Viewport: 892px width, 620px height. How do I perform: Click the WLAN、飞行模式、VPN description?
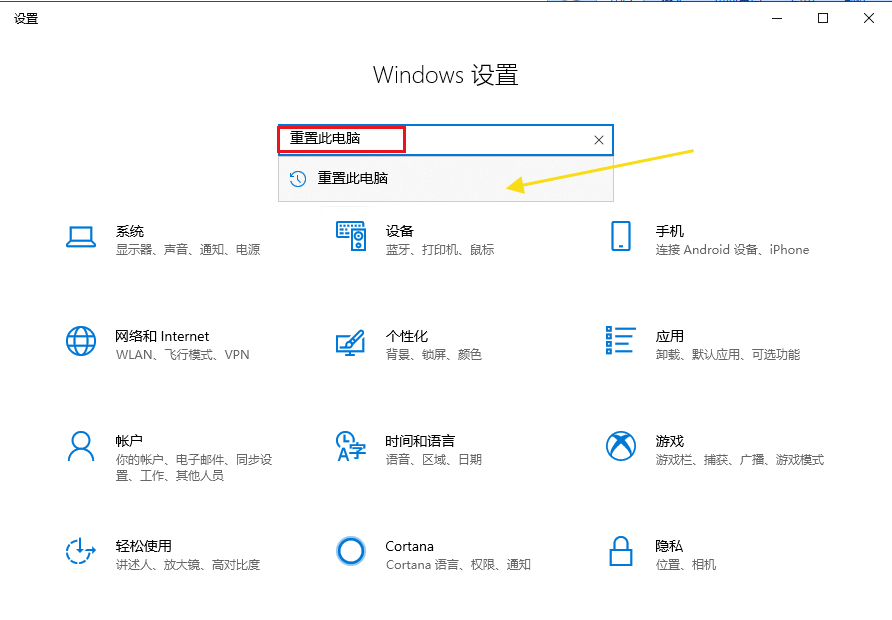pos(183,355)
